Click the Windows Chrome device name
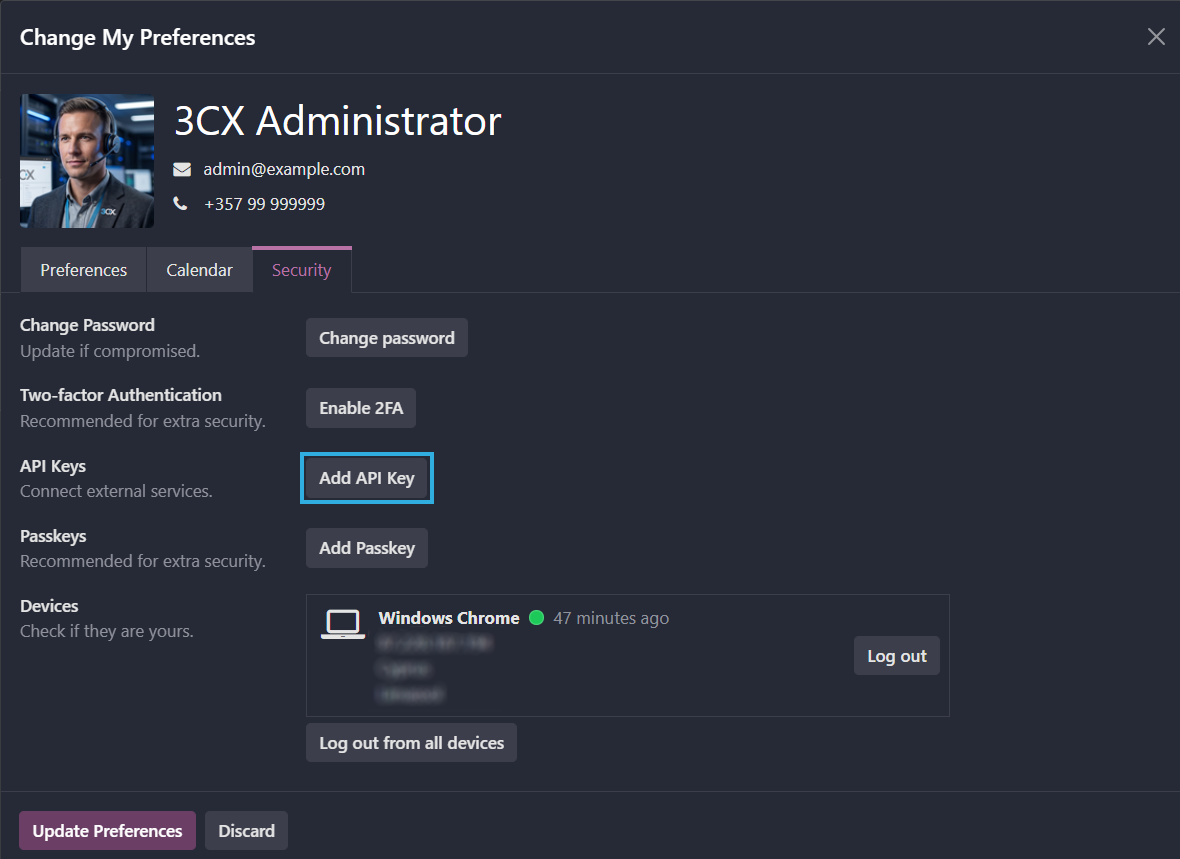 pyautogui.click(x=449, y=618)
